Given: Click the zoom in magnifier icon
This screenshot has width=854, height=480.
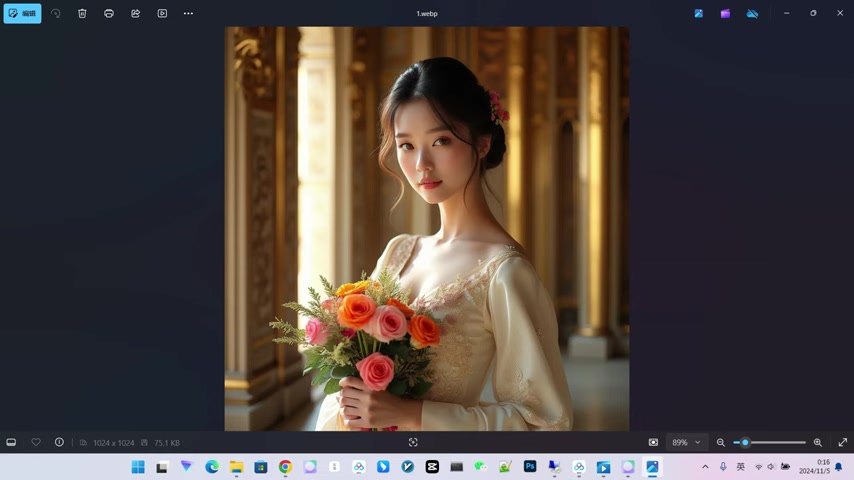Looking at the screenshot, I should 818,442.
